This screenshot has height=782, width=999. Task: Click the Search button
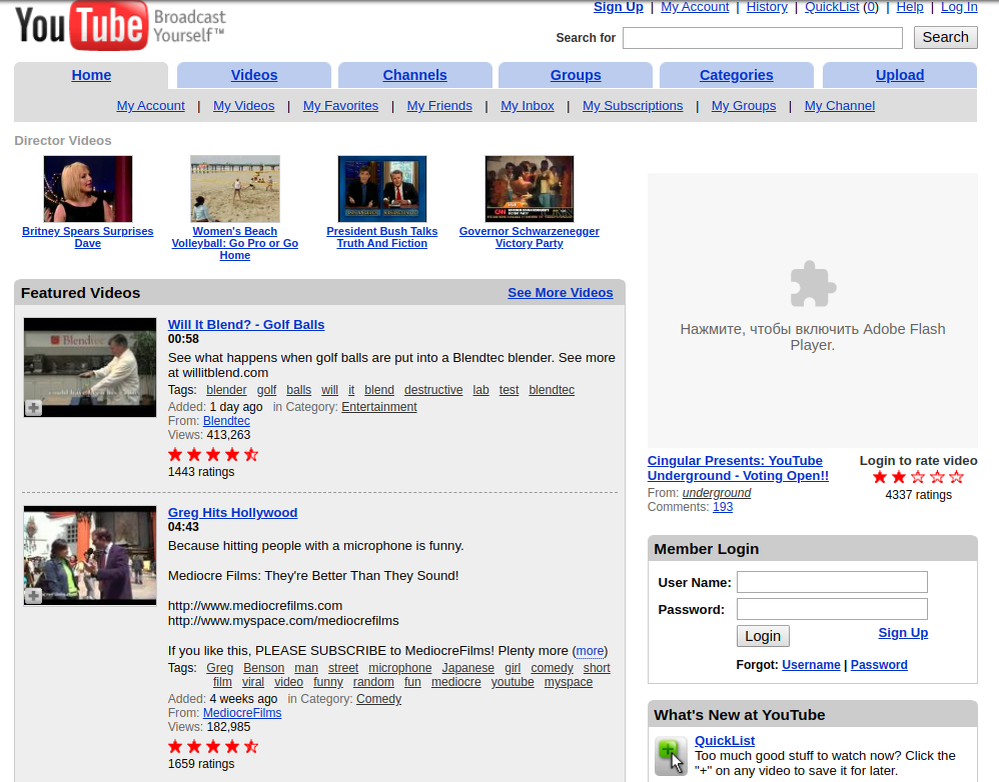[945, 38]
